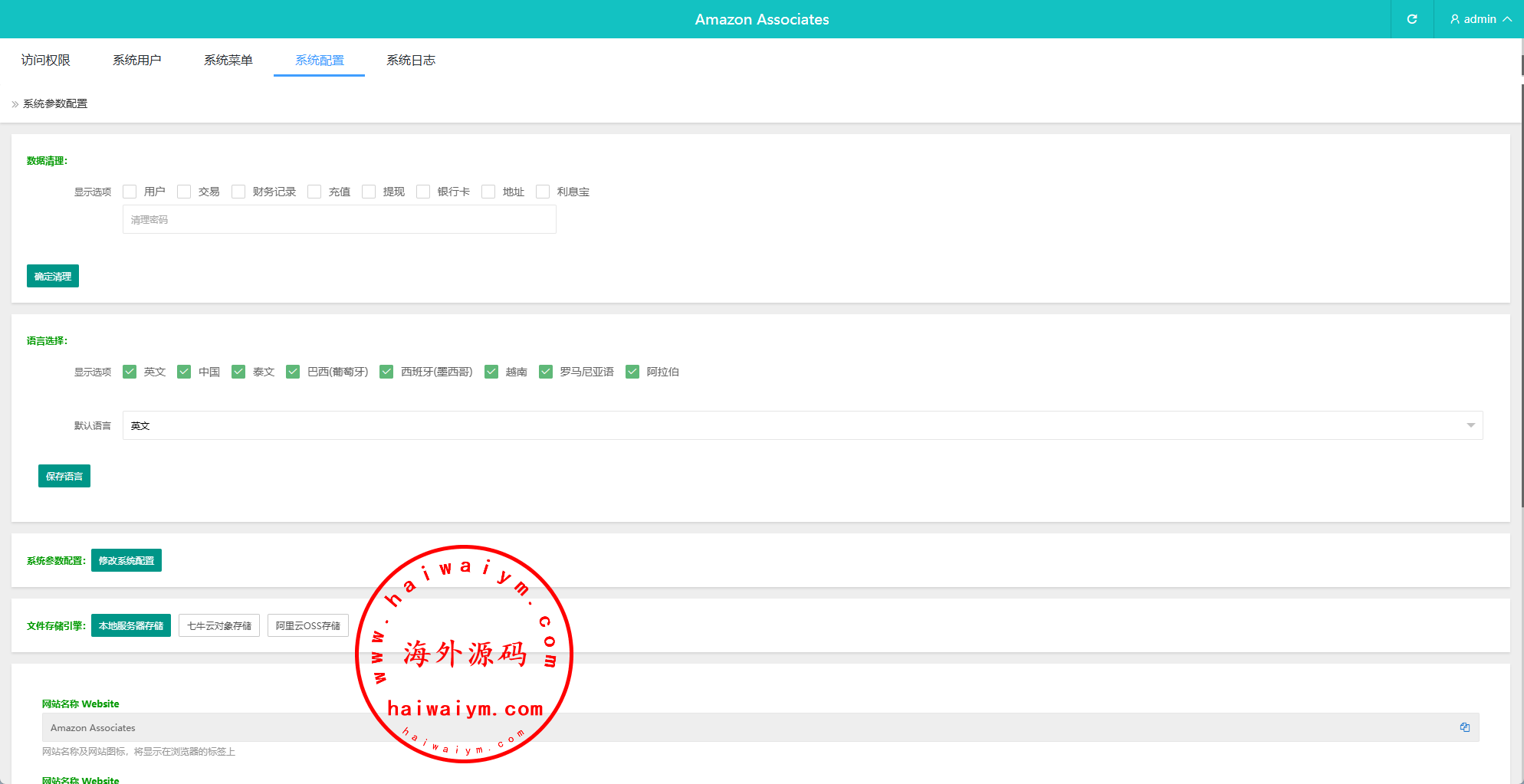1524x784 pixels.
Task: Uncheck the 泰文 language checkbox
Action: tap(238, 372)
